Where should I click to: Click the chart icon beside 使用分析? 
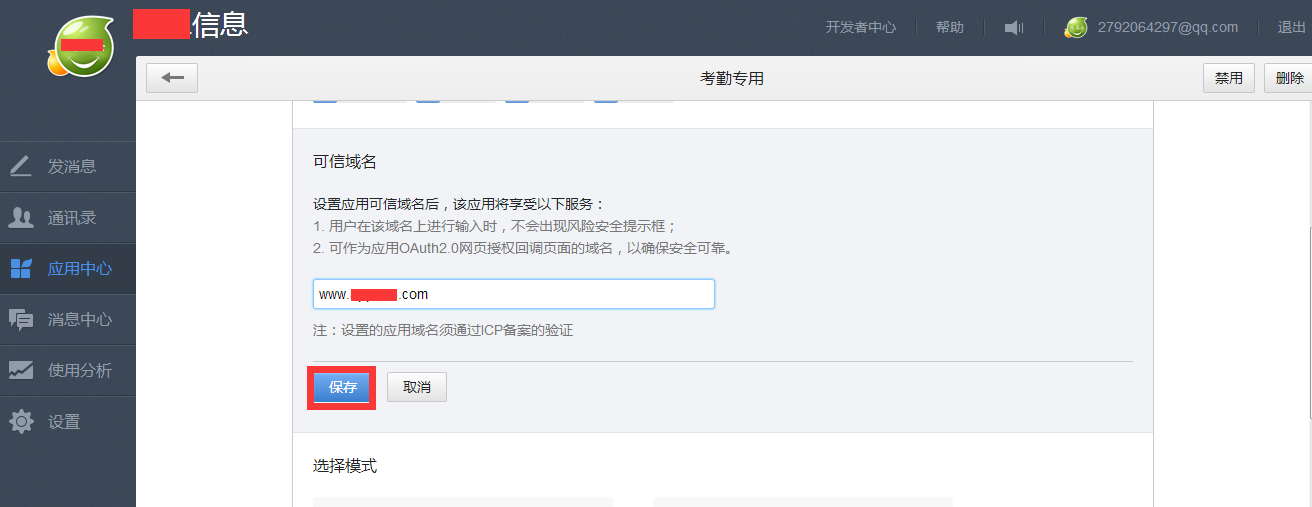tap(21, 370)
